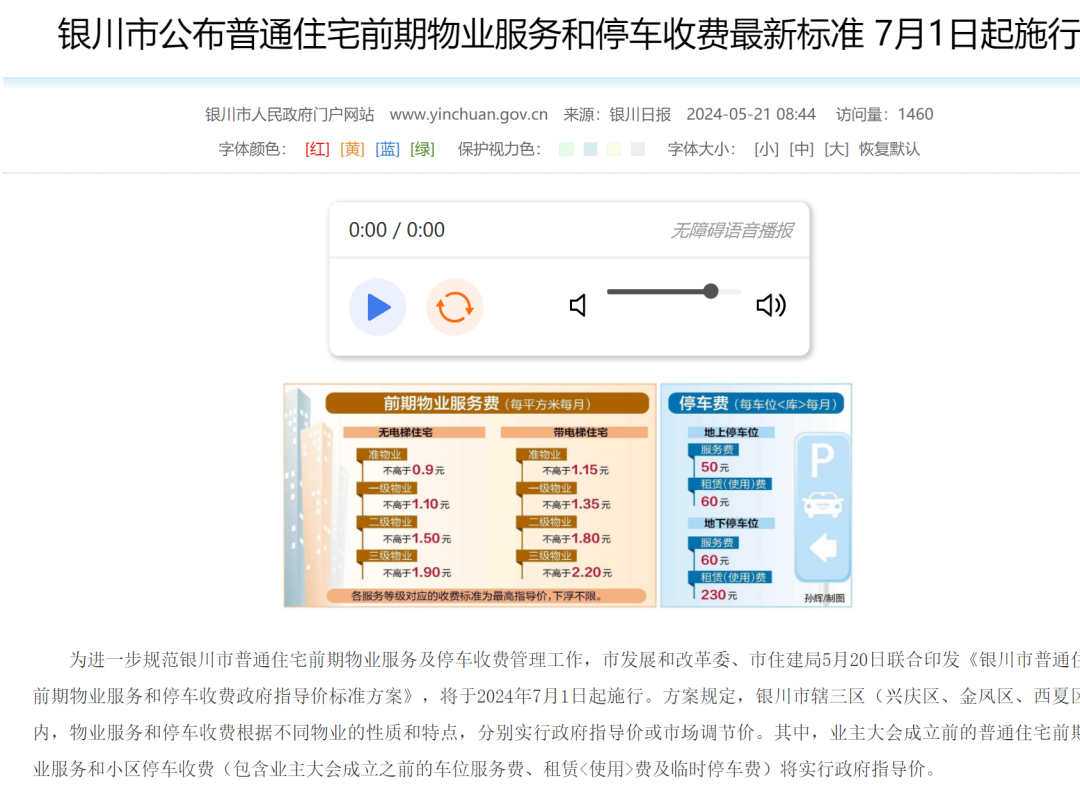Click the article headline 银川市公布普通住宅

(568, 34)
